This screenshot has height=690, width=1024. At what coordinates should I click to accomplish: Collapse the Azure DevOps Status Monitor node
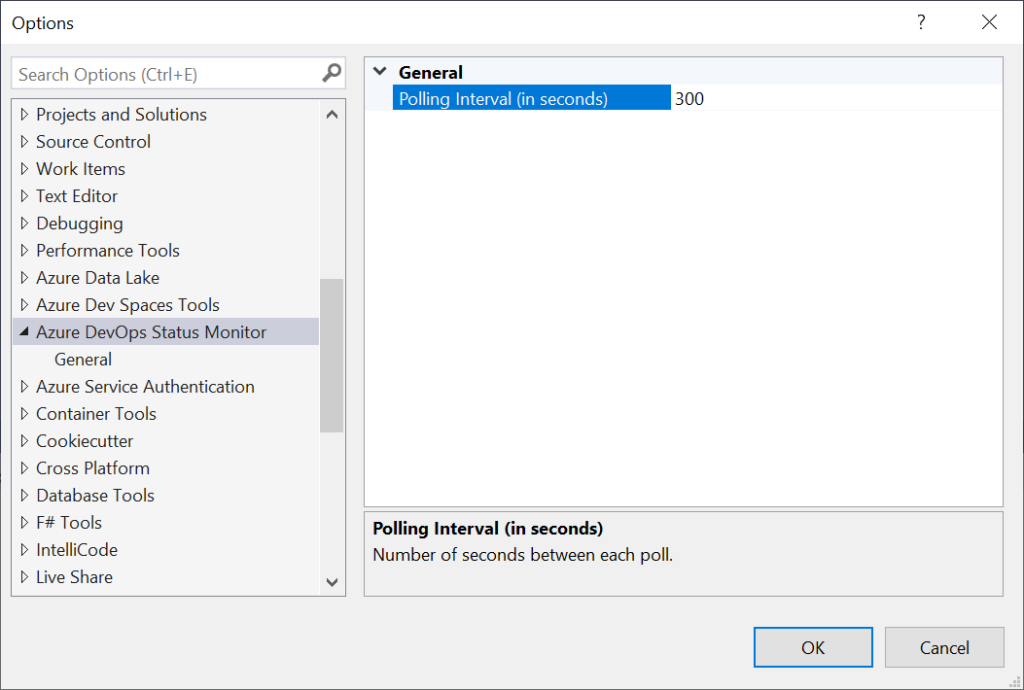[x=22, y=331]
